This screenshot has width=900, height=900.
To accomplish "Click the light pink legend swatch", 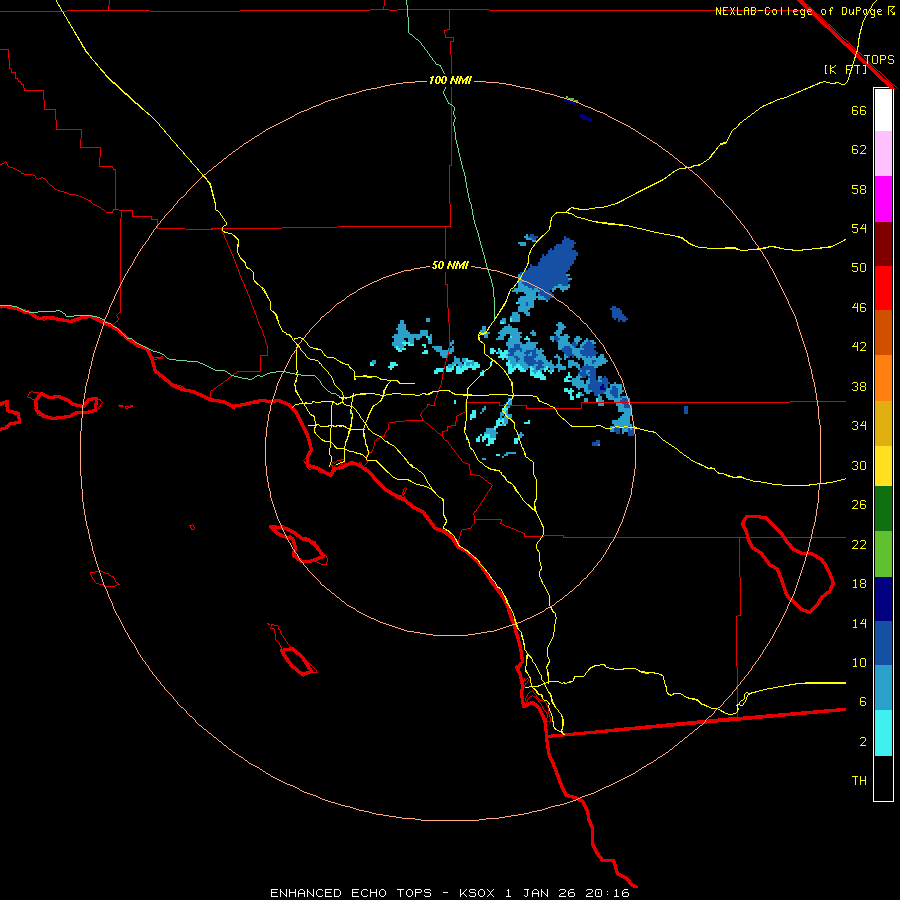I will point(883,153).
